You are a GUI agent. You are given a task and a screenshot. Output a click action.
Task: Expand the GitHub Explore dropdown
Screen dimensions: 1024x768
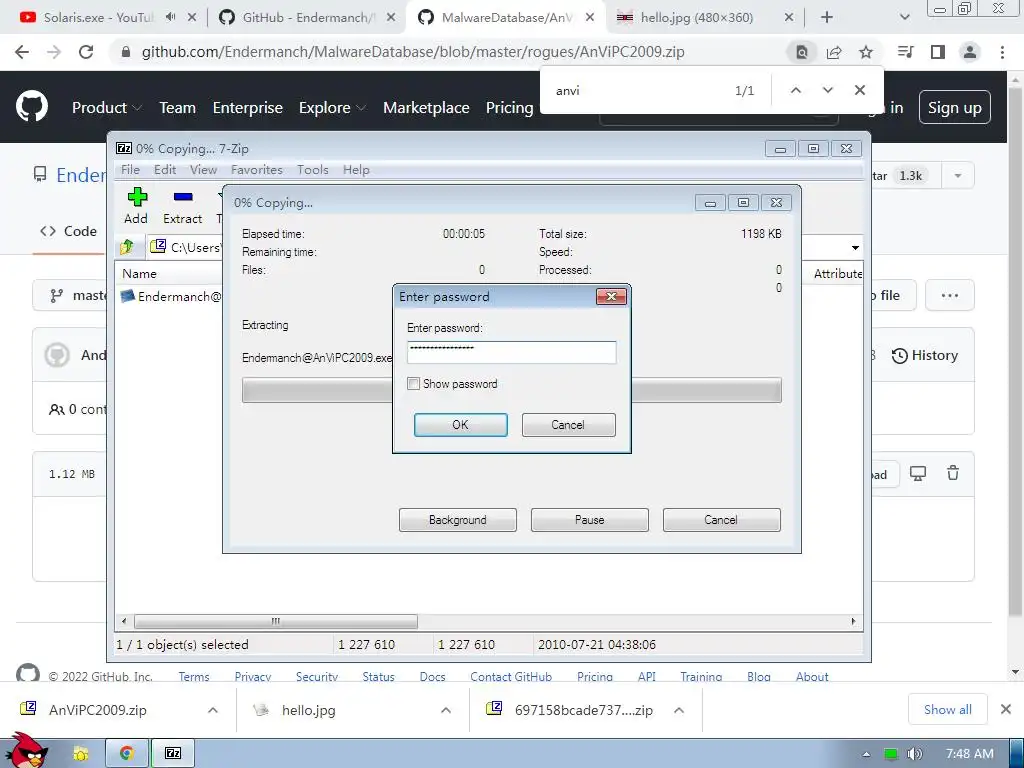pos(332,108)
